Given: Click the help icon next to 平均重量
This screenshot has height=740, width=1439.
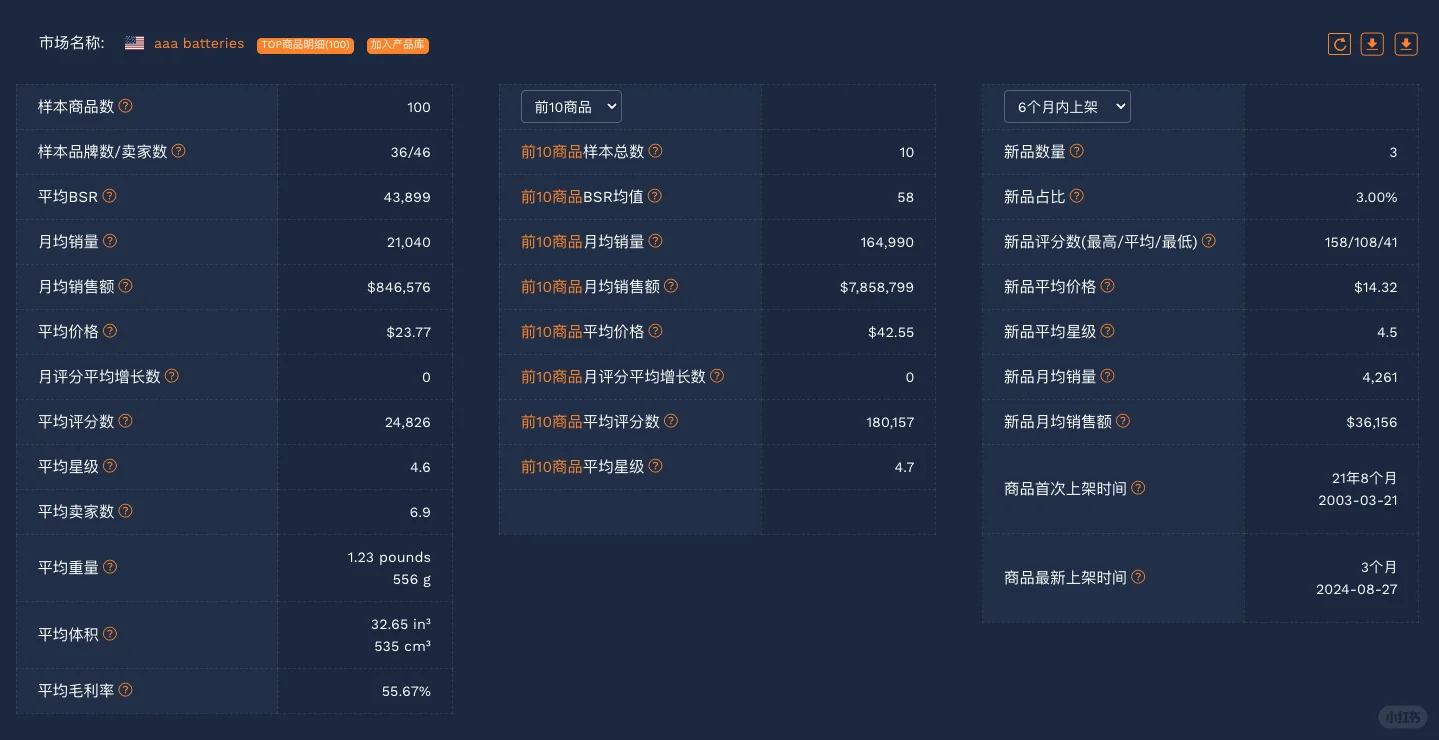Looking at the screenshot, I should pos(110,567).
